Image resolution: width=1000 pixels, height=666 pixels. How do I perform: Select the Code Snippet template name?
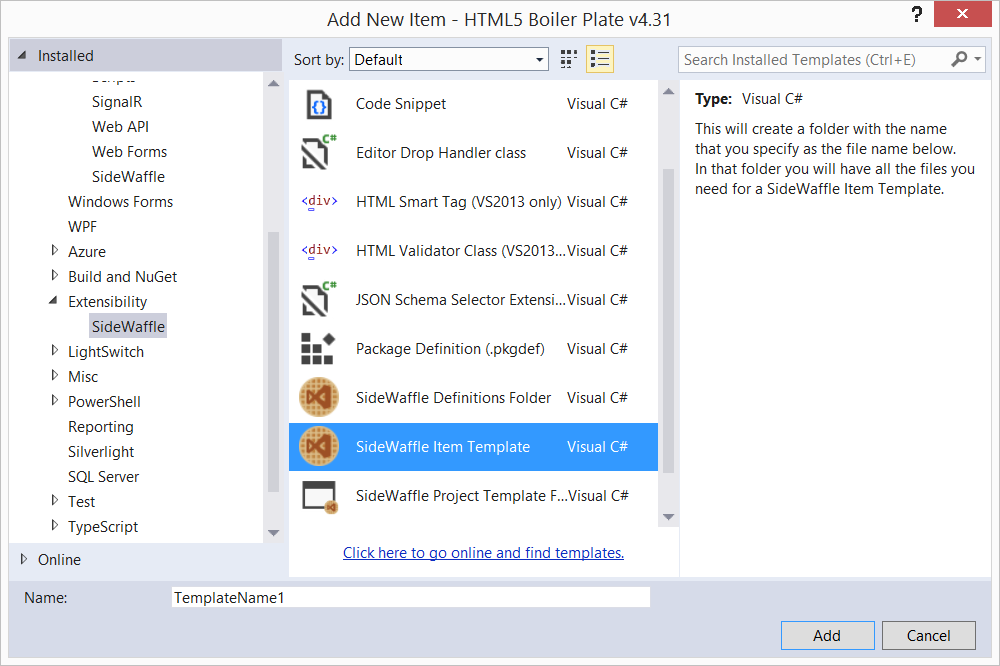pos(401,104)
